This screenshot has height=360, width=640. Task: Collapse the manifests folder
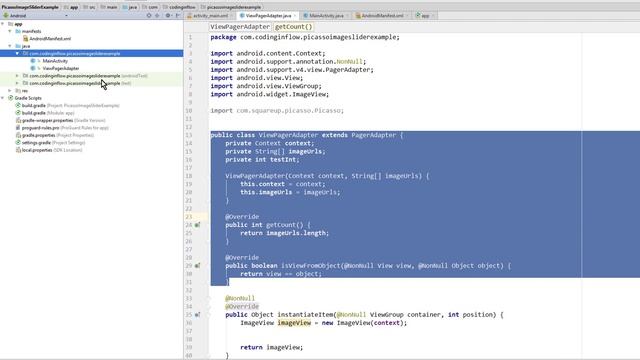[10, 31]
